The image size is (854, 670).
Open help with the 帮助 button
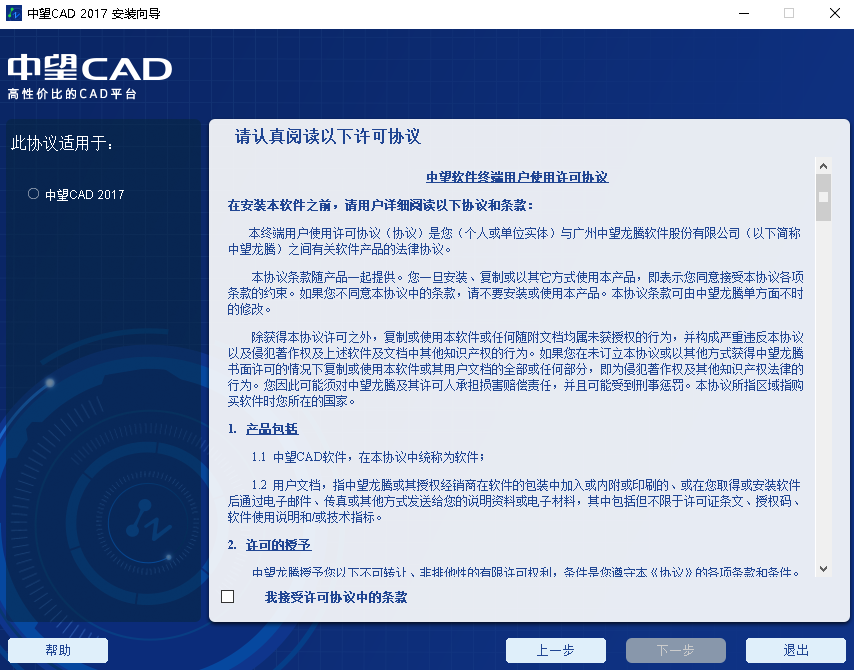point(58,650)
